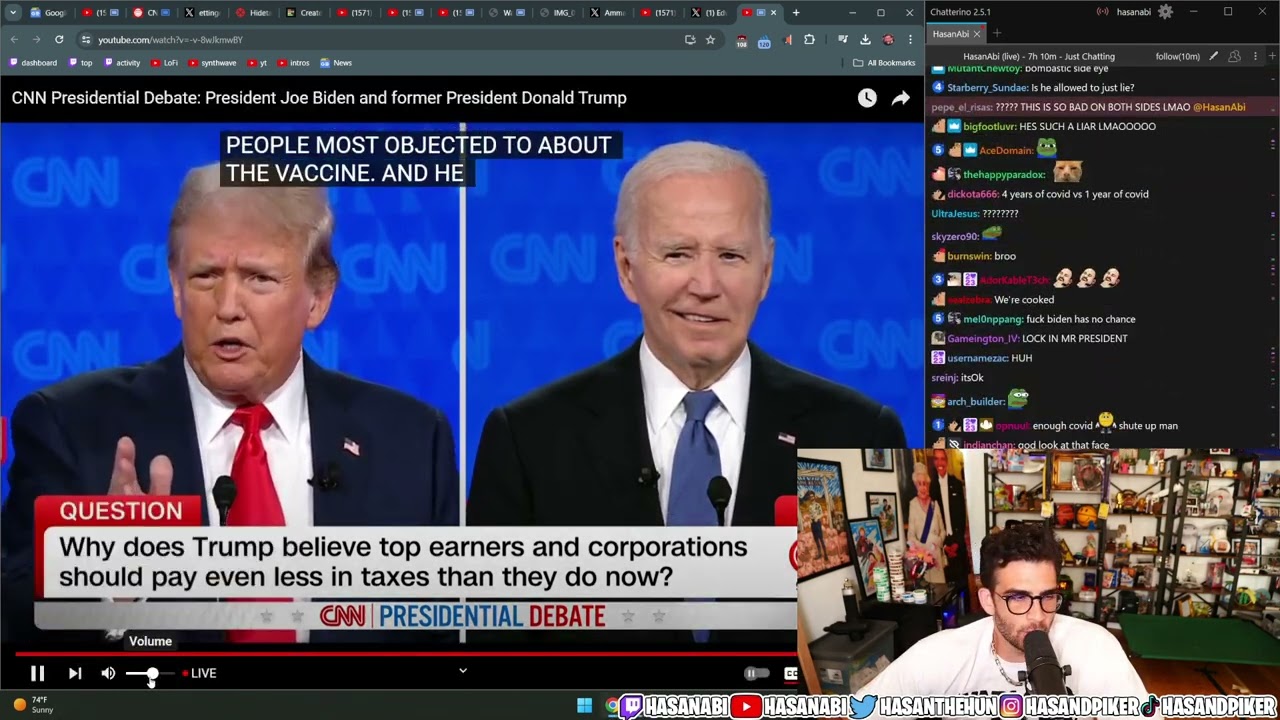Open media controls icon in Chrome toolbar
Screen dimensions: 1280x720
click(843, 39)
